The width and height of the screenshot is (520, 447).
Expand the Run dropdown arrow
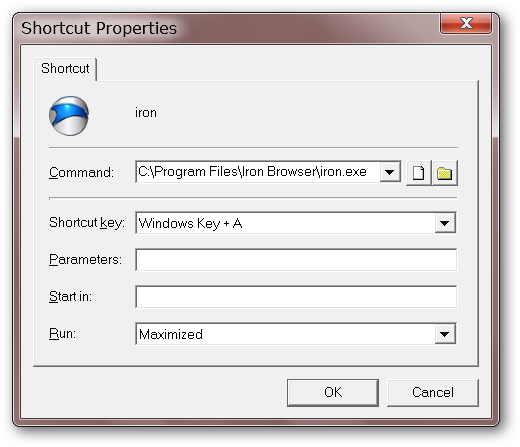[445, 334]
